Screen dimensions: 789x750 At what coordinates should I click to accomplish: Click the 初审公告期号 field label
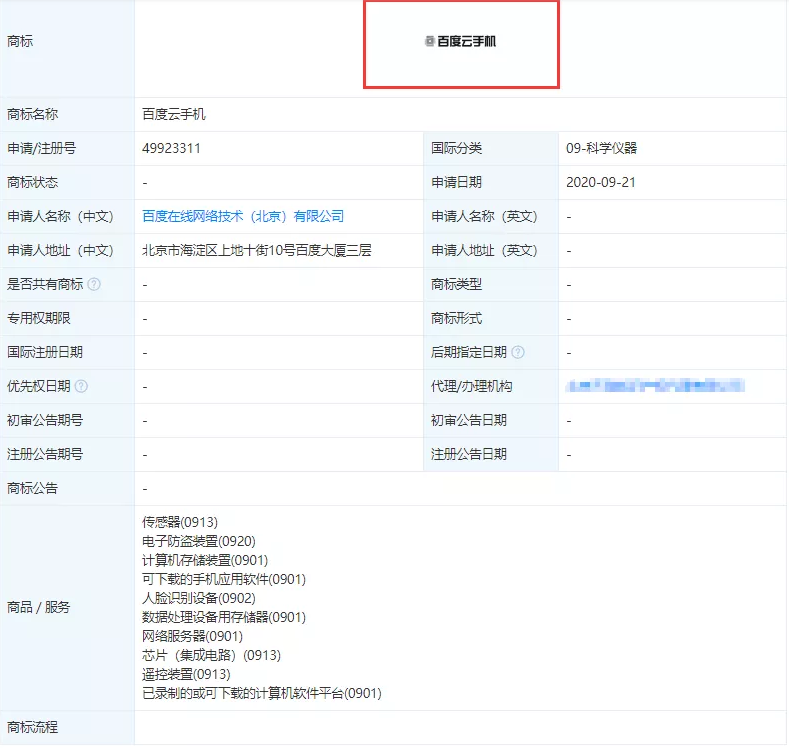(45, 420)
